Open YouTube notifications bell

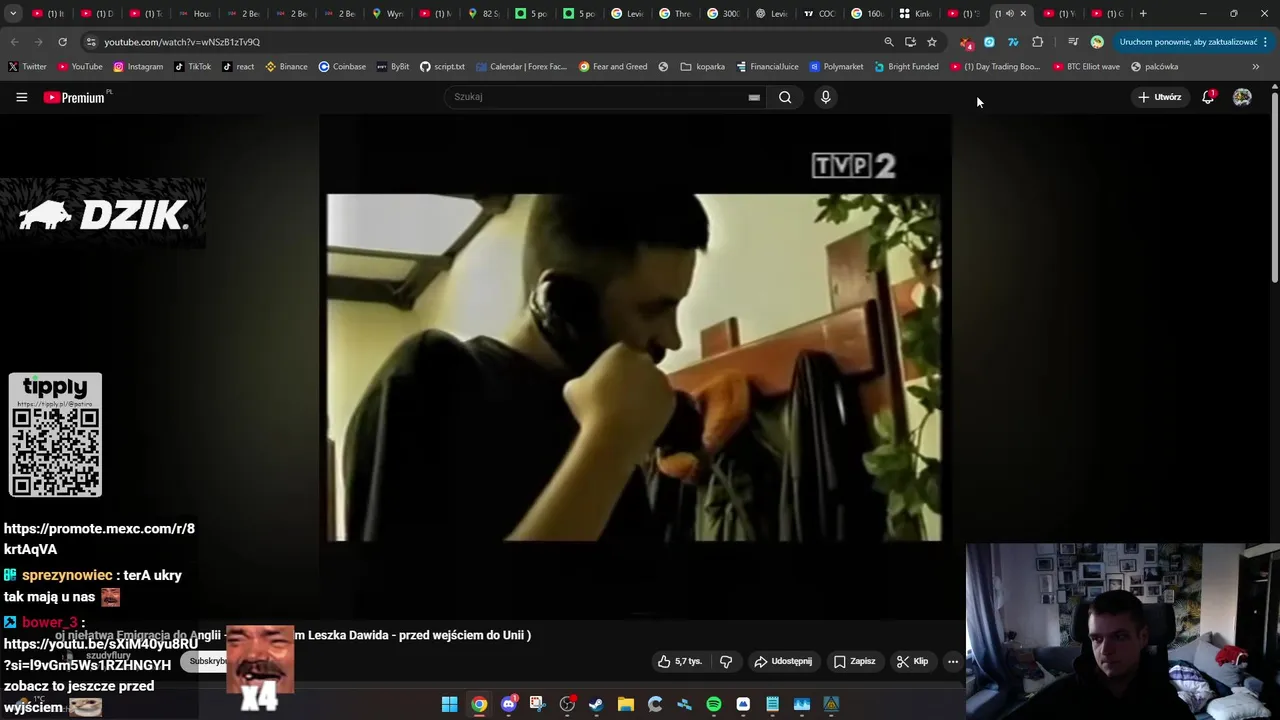tap(1208, 97)
